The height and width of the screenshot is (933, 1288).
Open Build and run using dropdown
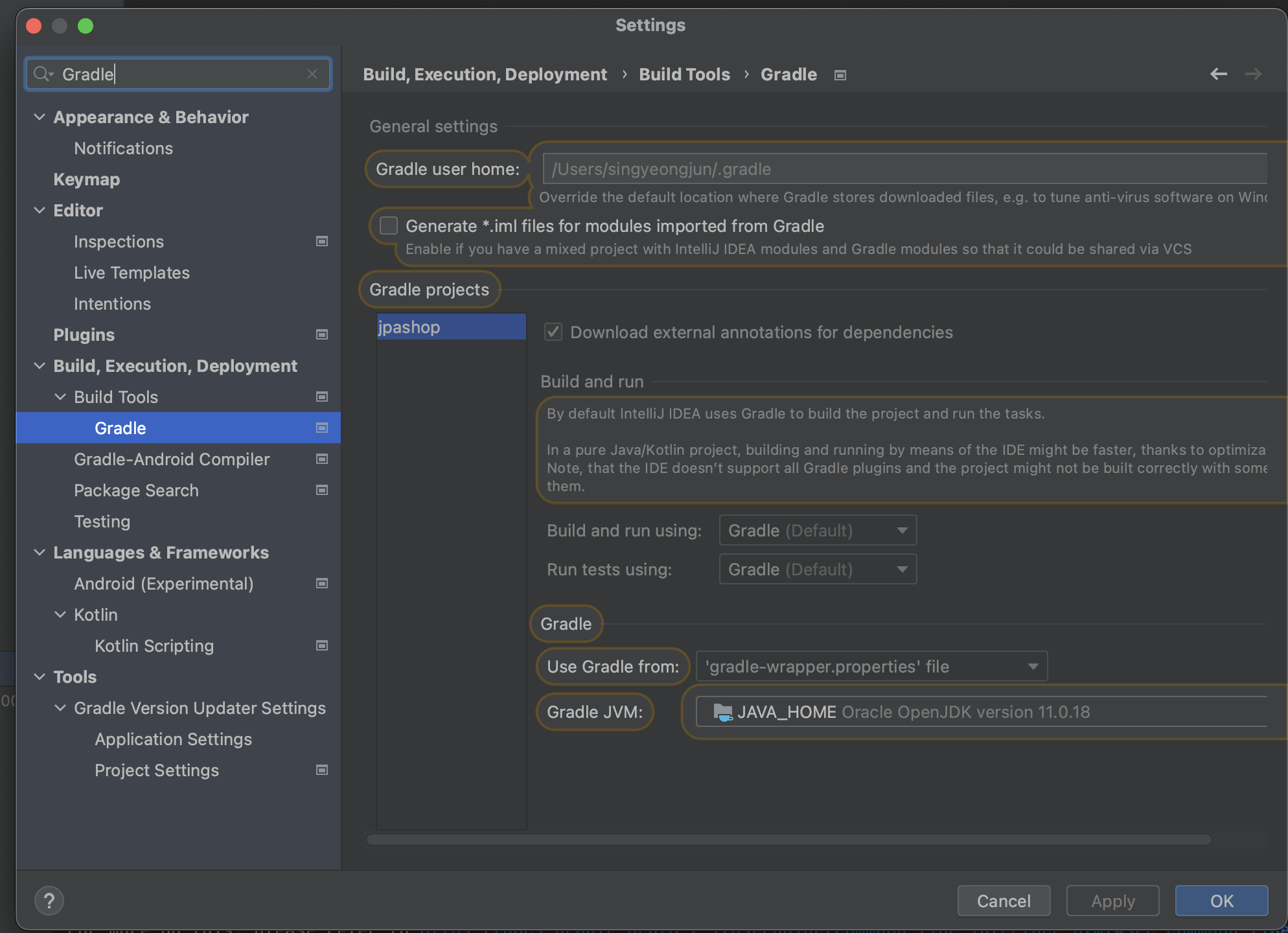(x=818, y=531)
